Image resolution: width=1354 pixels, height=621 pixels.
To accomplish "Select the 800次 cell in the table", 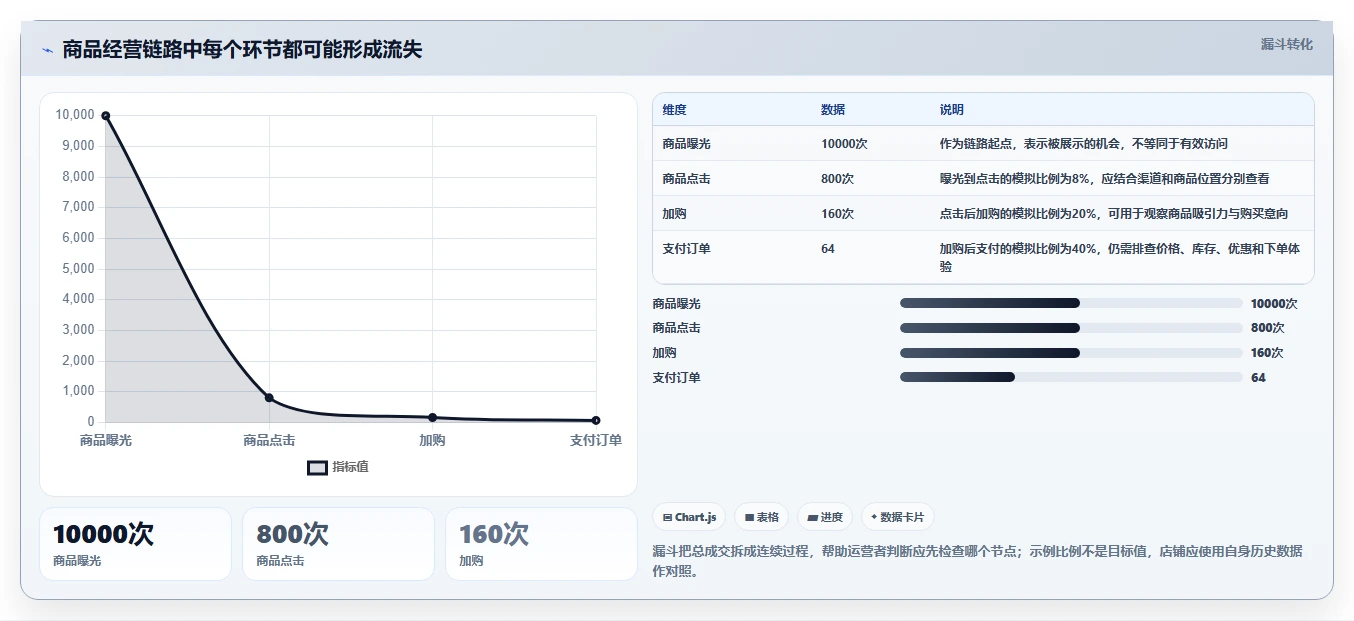I will coord(837,179).
